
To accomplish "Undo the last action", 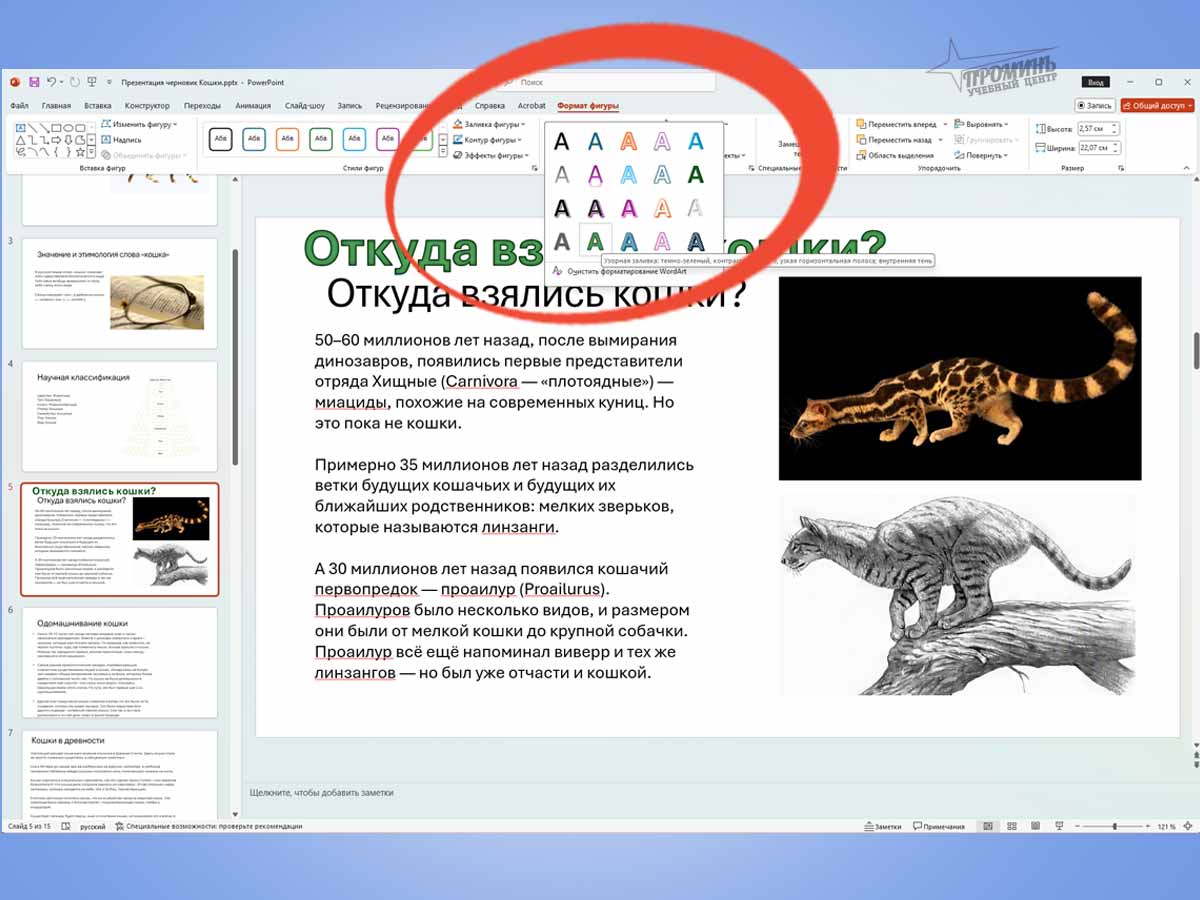I will 51,82.
